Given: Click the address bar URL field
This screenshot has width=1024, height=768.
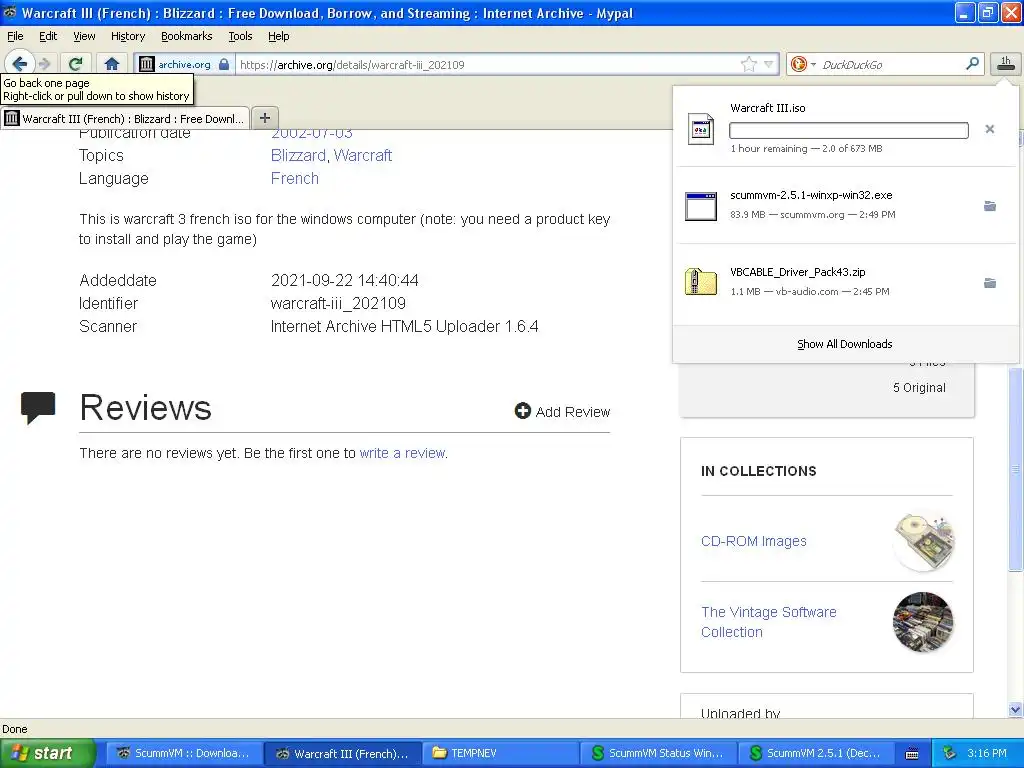Looking at the screenshot, I should tap(487, 64).
